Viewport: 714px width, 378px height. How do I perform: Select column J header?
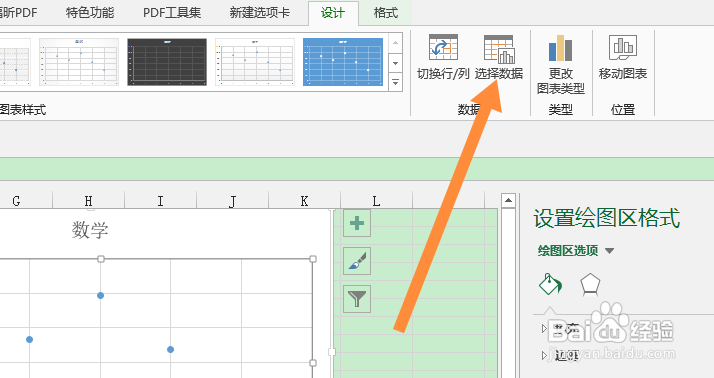233,201
